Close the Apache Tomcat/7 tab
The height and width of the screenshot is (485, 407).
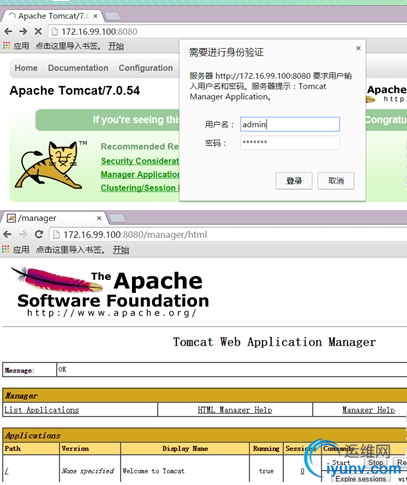click(96, 16)
